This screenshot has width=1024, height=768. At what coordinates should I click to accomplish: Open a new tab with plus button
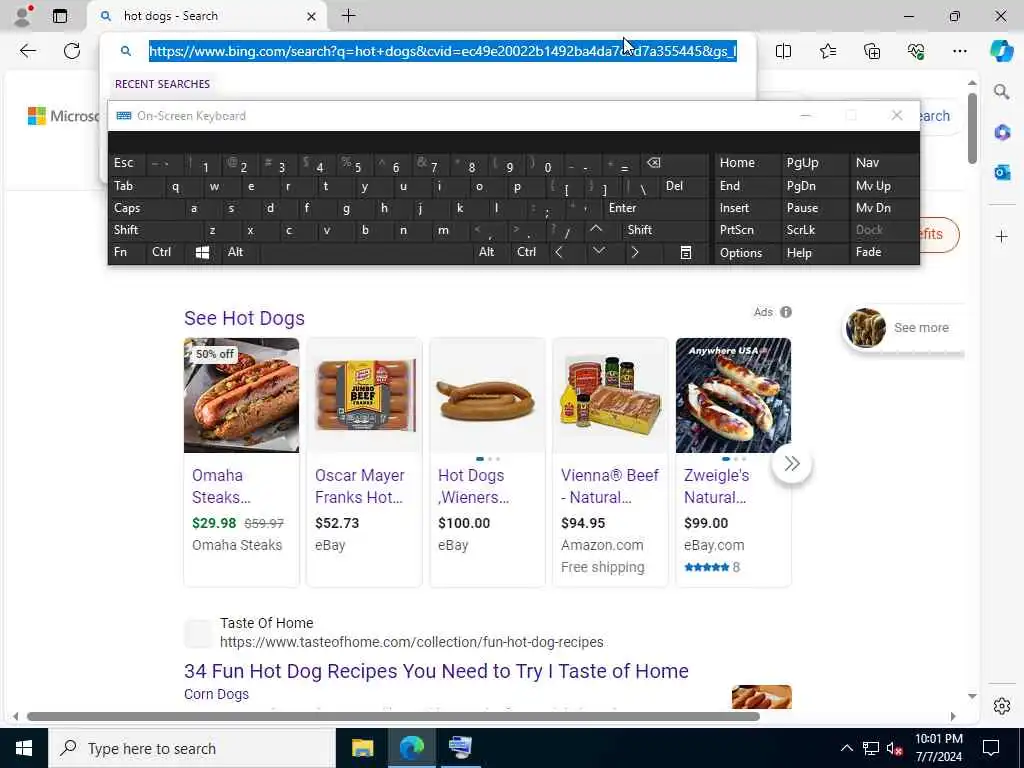click(349, 16)
